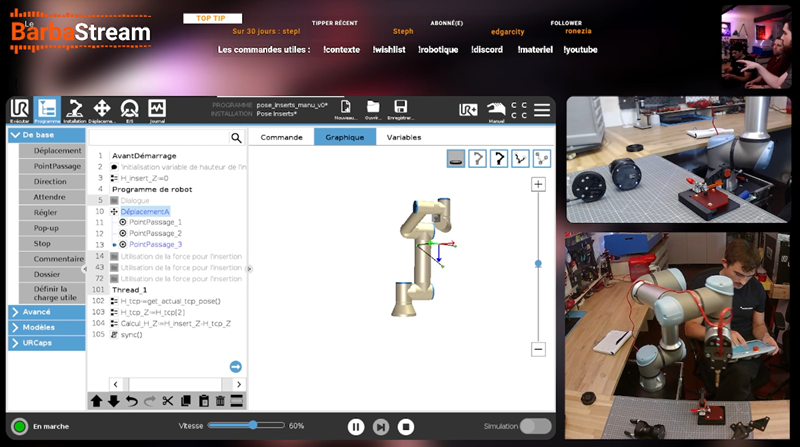
Task: Switch to the Graphique tab
Action: pyautogui.click(x=345, y=137)
